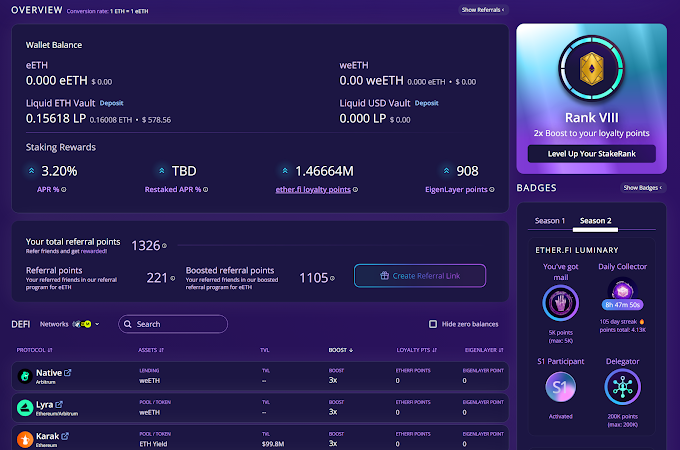Switch to Season 2 badges tab

(x=595, y=221)
